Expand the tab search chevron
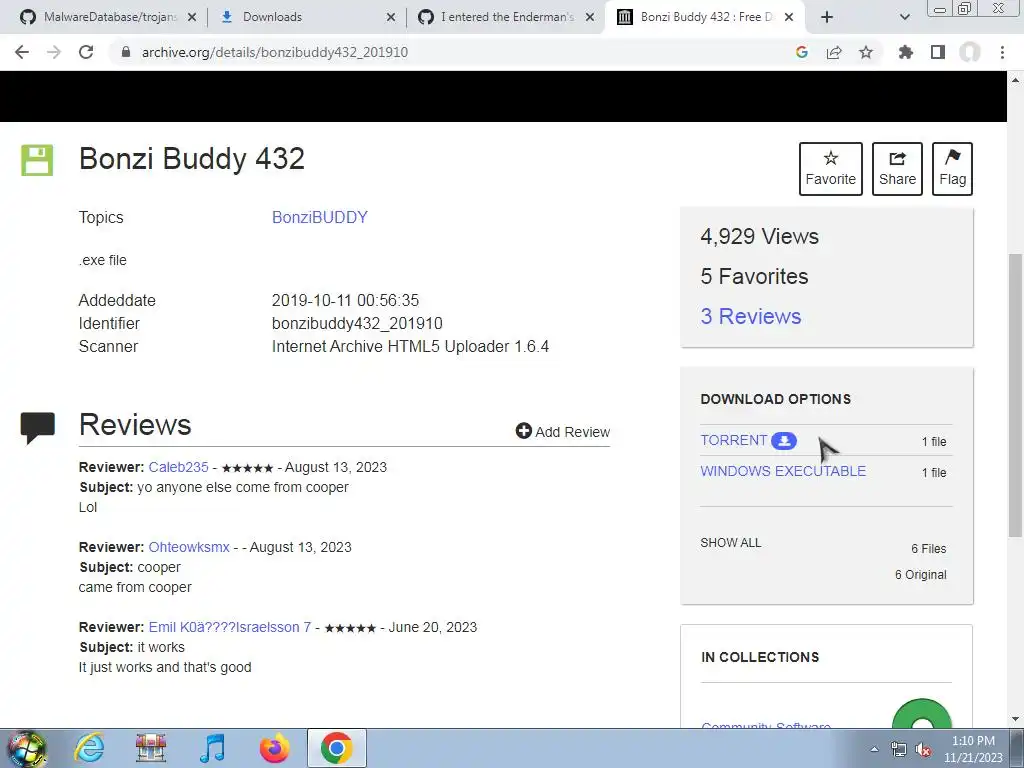Viewport: 1024px width, 768px height. pos(904,17)
